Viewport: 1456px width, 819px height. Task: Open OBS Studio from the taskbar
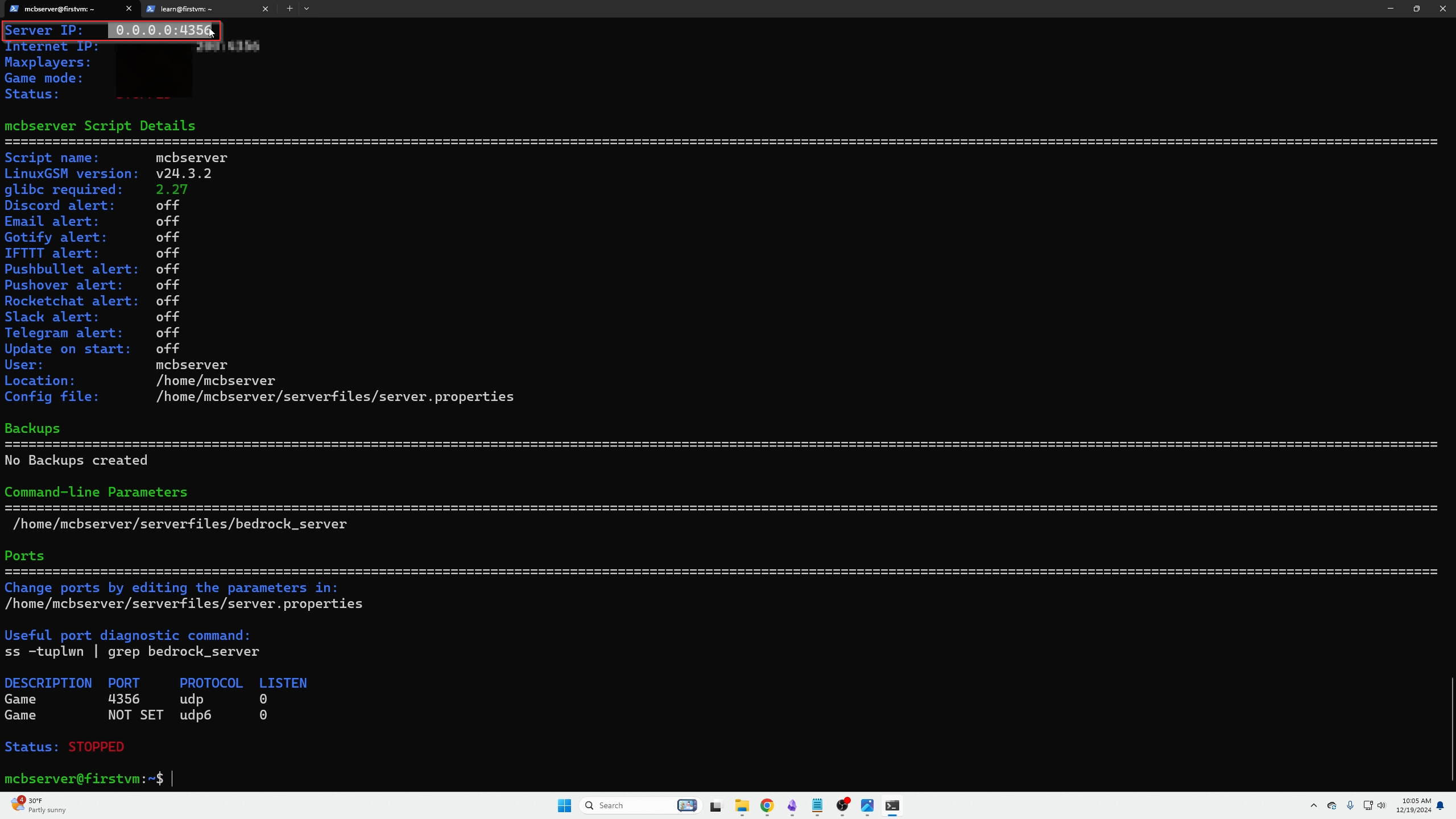pyautogui.click(x=842, y=805)
